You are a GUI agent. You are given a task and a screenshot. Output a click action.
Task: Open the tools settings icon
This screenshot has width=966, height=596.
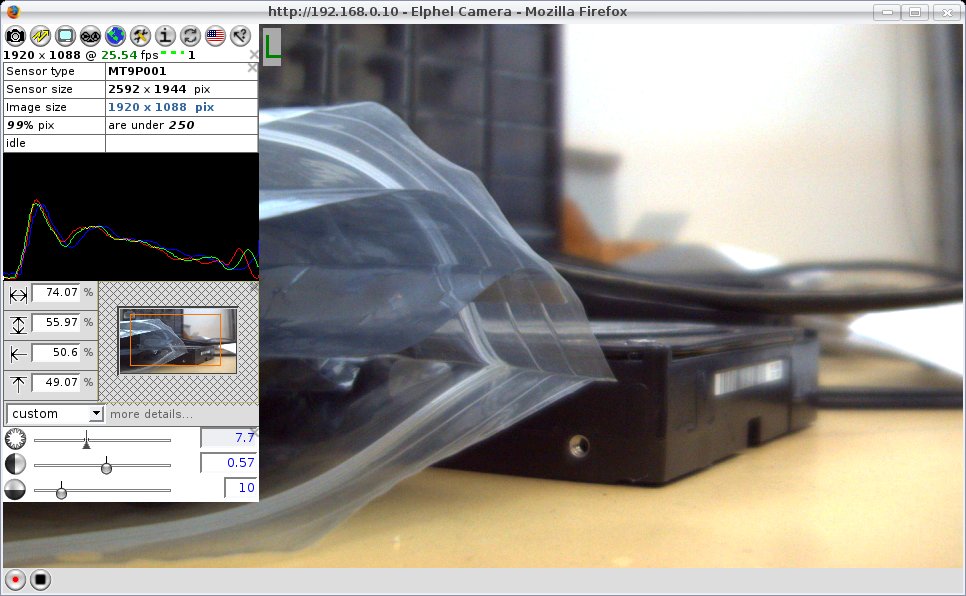tap(140, 36)
